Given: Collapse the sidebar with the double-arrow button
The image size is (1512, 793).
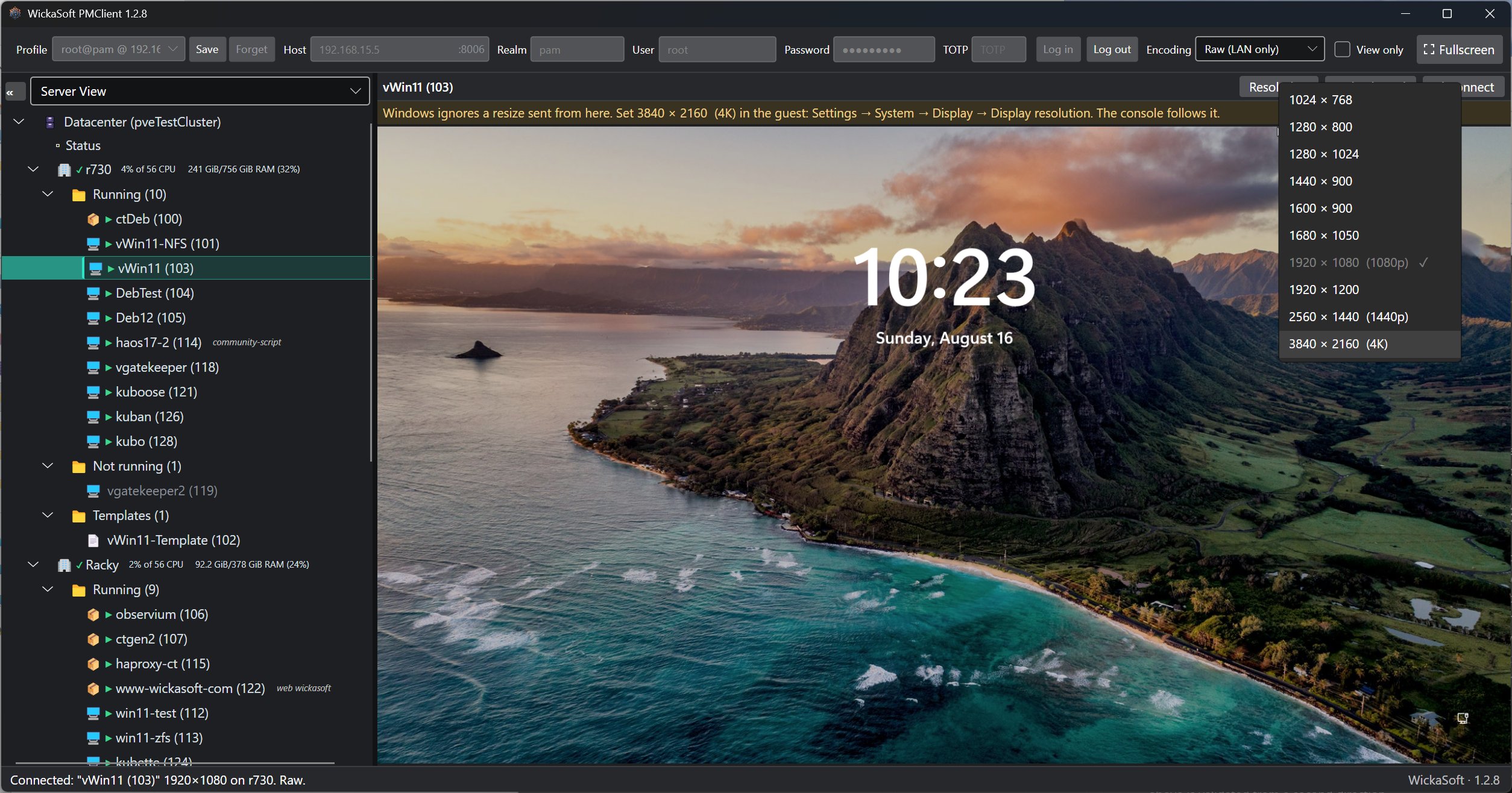Looking at the screenshot, I should (14, 92).
